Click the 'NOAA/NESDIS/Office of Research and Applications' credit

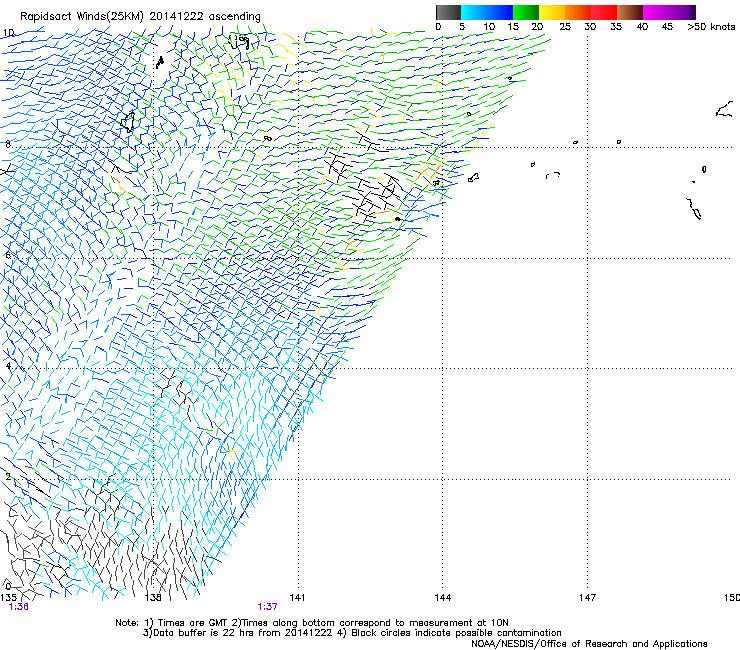tap(589, 644)
